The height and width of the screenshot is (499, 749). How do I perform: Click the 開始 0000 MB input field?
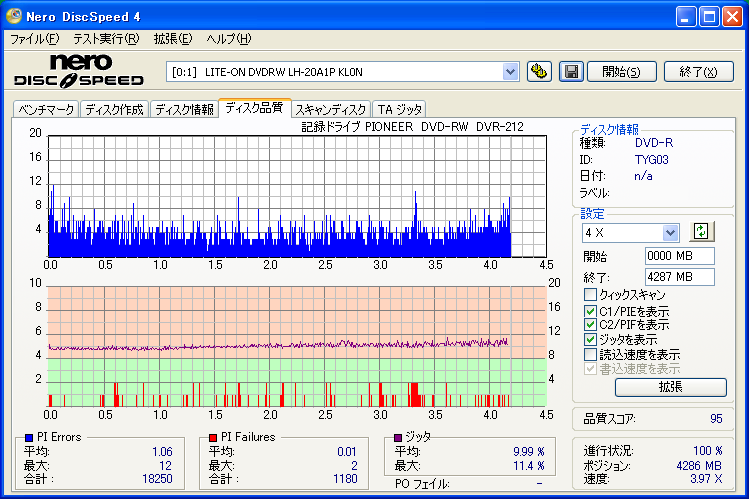(680, 256)
